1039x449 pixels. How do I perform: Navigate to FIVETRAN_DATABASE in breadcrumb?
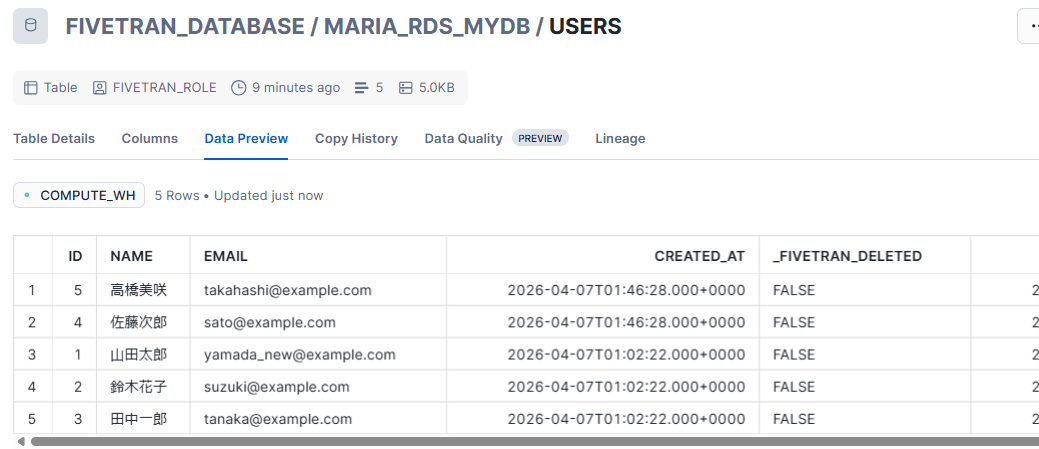click(185, 27)
